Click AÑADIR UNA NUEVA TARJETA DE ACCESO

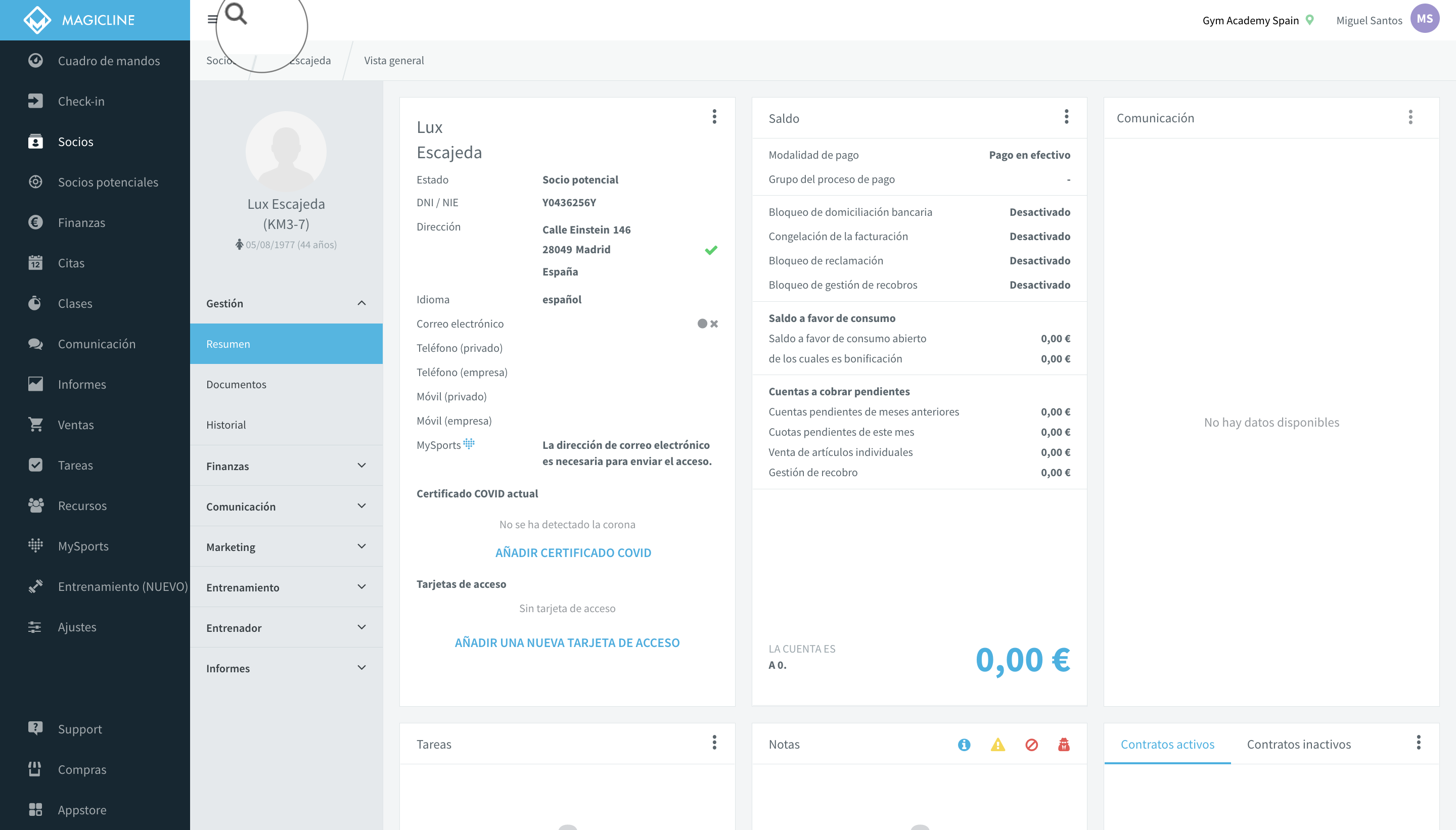pyautogui.click(x=567, y=642)
